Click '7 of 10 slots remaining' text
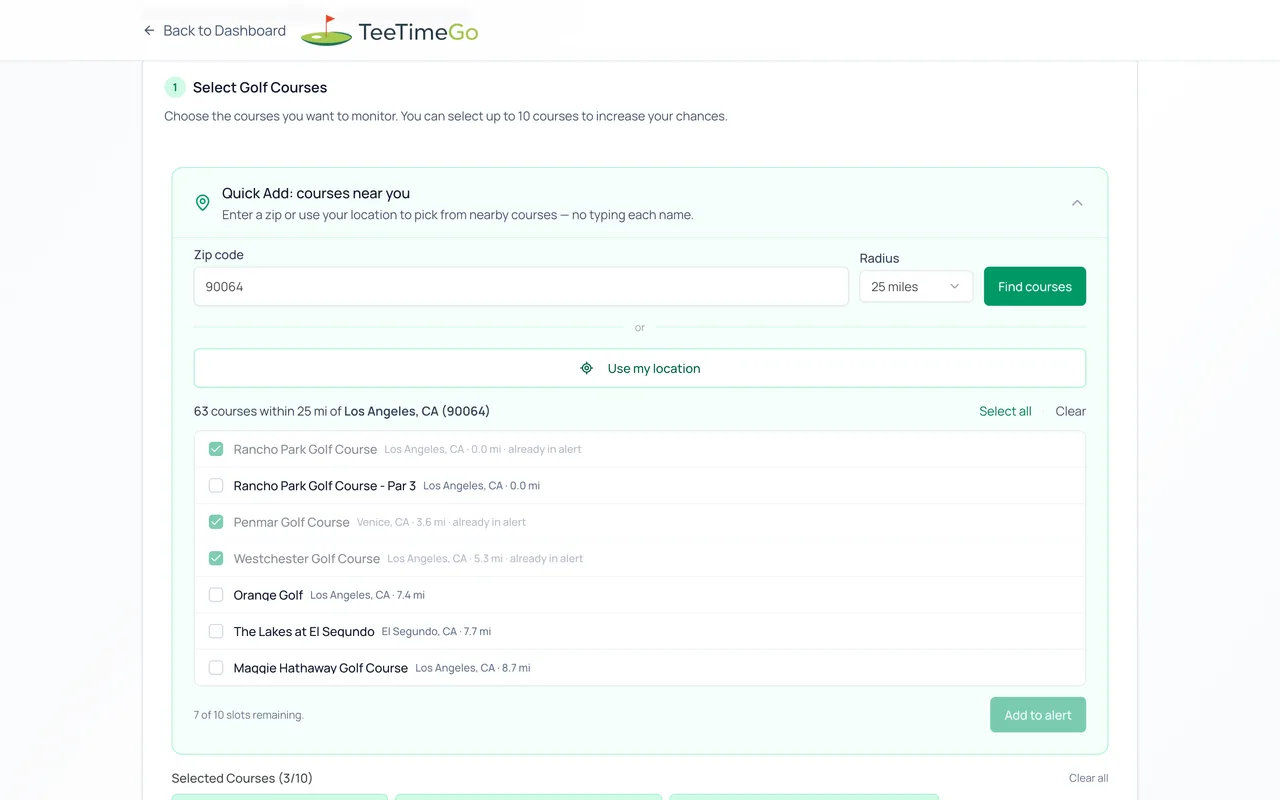This screenshot has height=800, width=1280. 249,715
